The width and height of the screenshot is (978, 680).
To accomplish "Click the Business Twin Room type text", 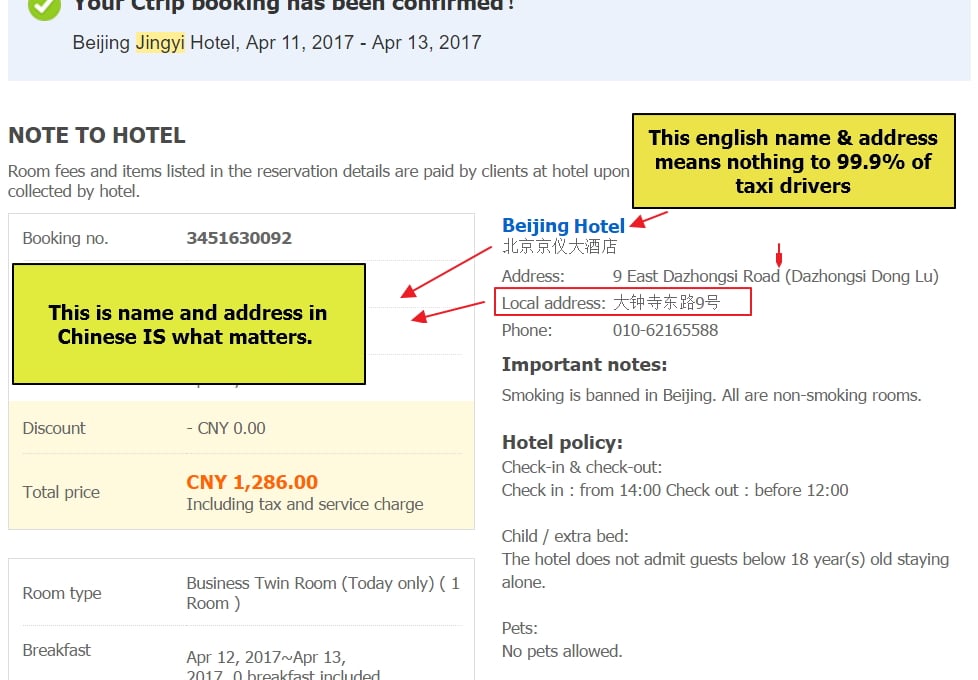I will [x=323, y=593].
